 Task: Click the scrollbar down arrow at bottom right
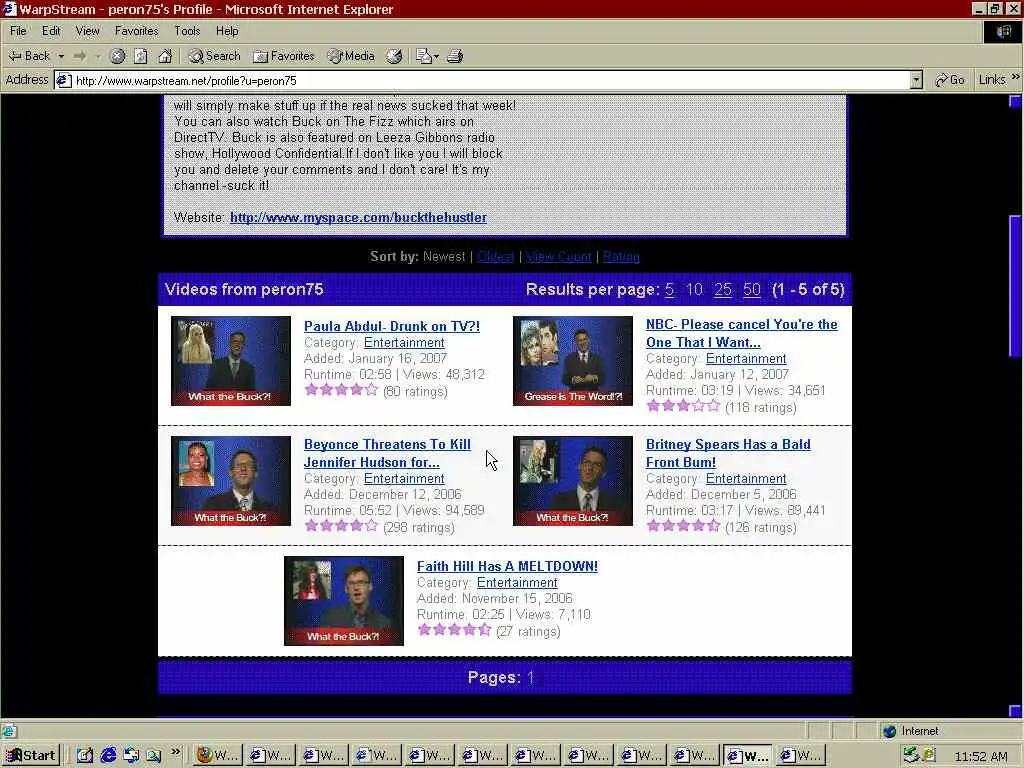click(x=1015, y=711)
